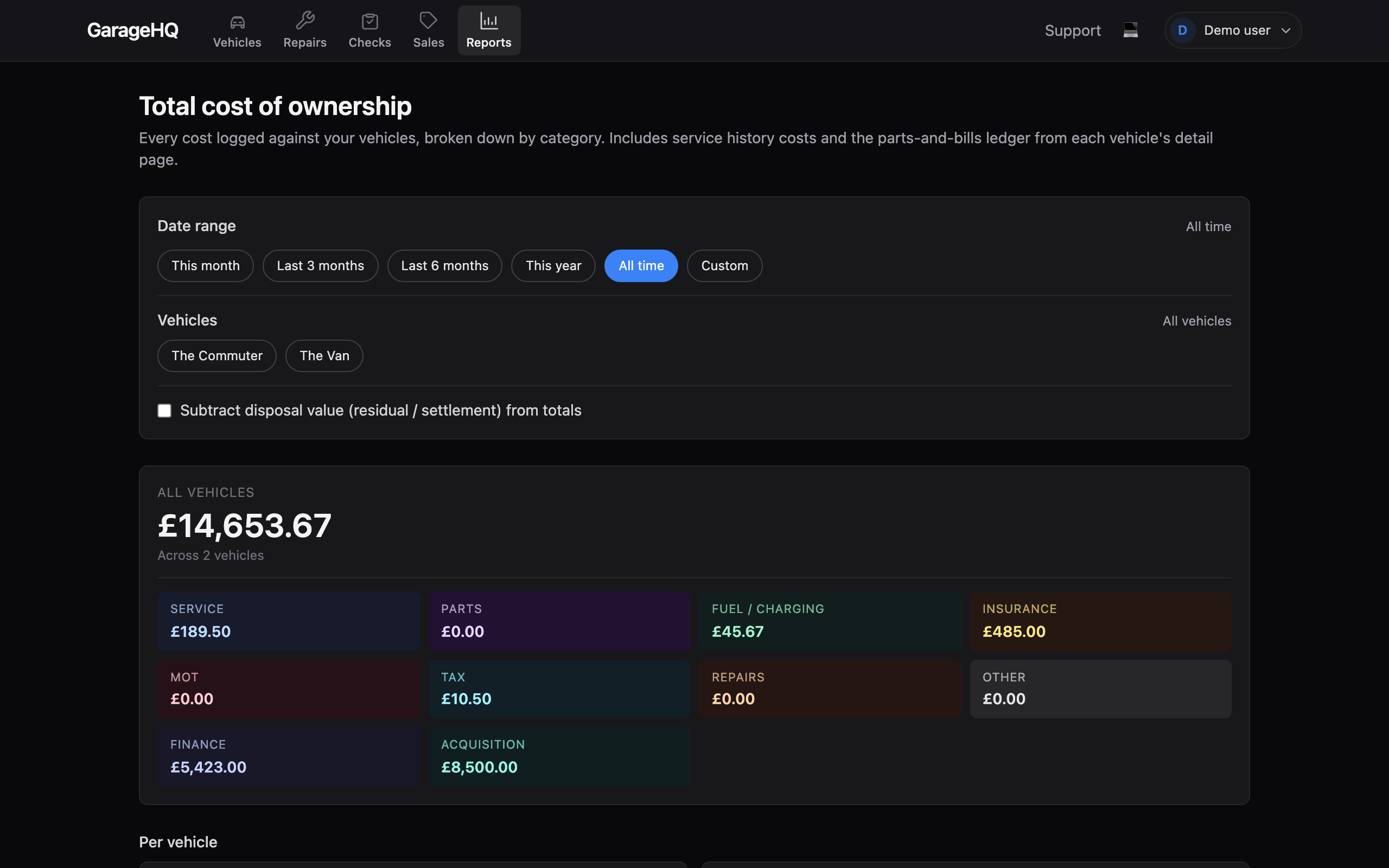Filter by The Commuter vehicle

pos(217,356)
